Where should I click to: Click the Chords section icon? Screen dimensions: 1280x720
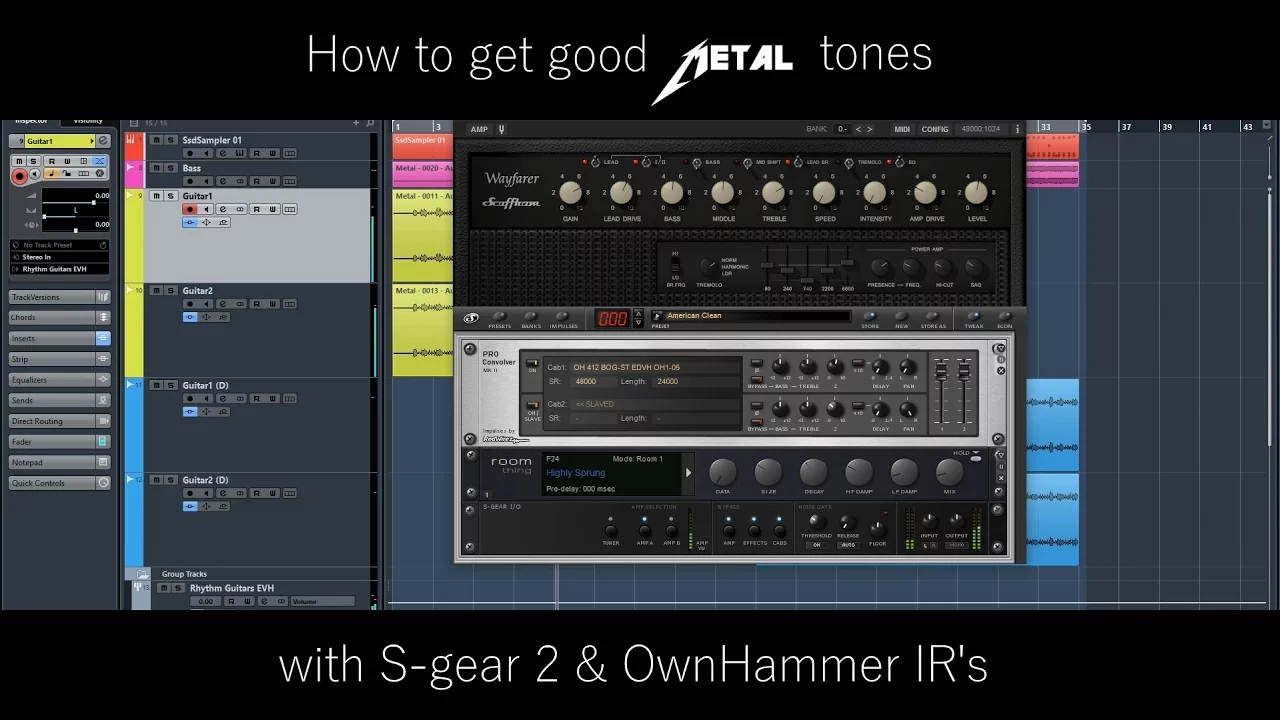tap(103, 317)
